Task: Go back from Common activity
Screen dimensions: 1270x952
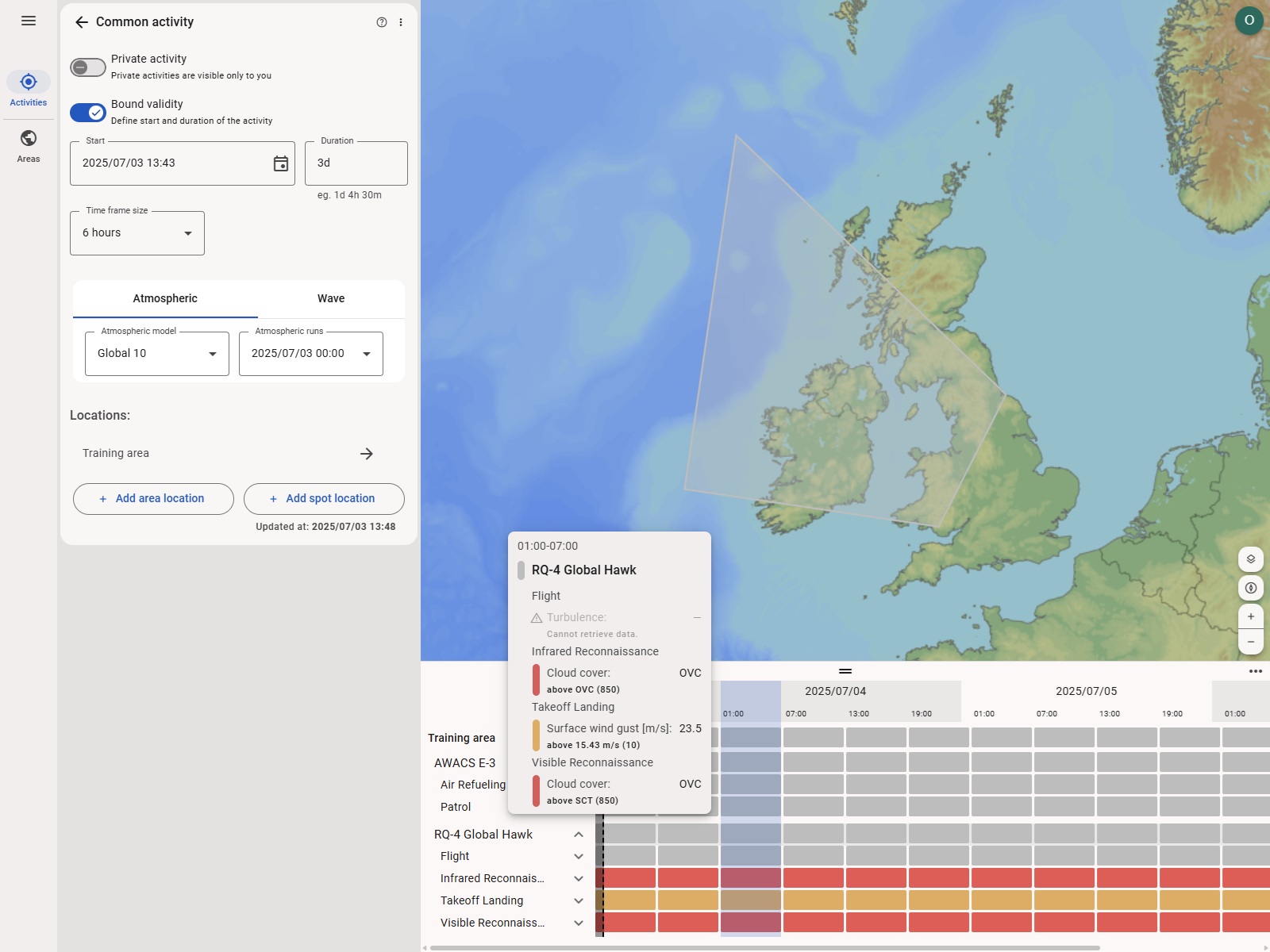Action: click(x=81, y=22)
